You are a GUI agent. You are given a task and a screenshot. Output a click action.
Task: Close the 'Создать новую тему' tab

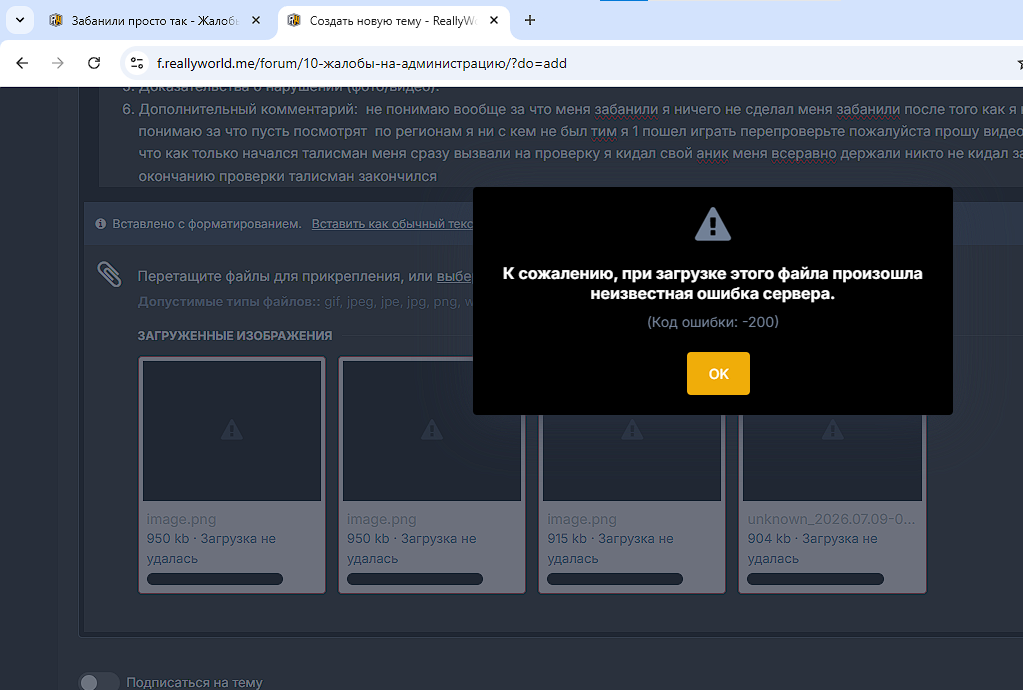click(494, 20)
